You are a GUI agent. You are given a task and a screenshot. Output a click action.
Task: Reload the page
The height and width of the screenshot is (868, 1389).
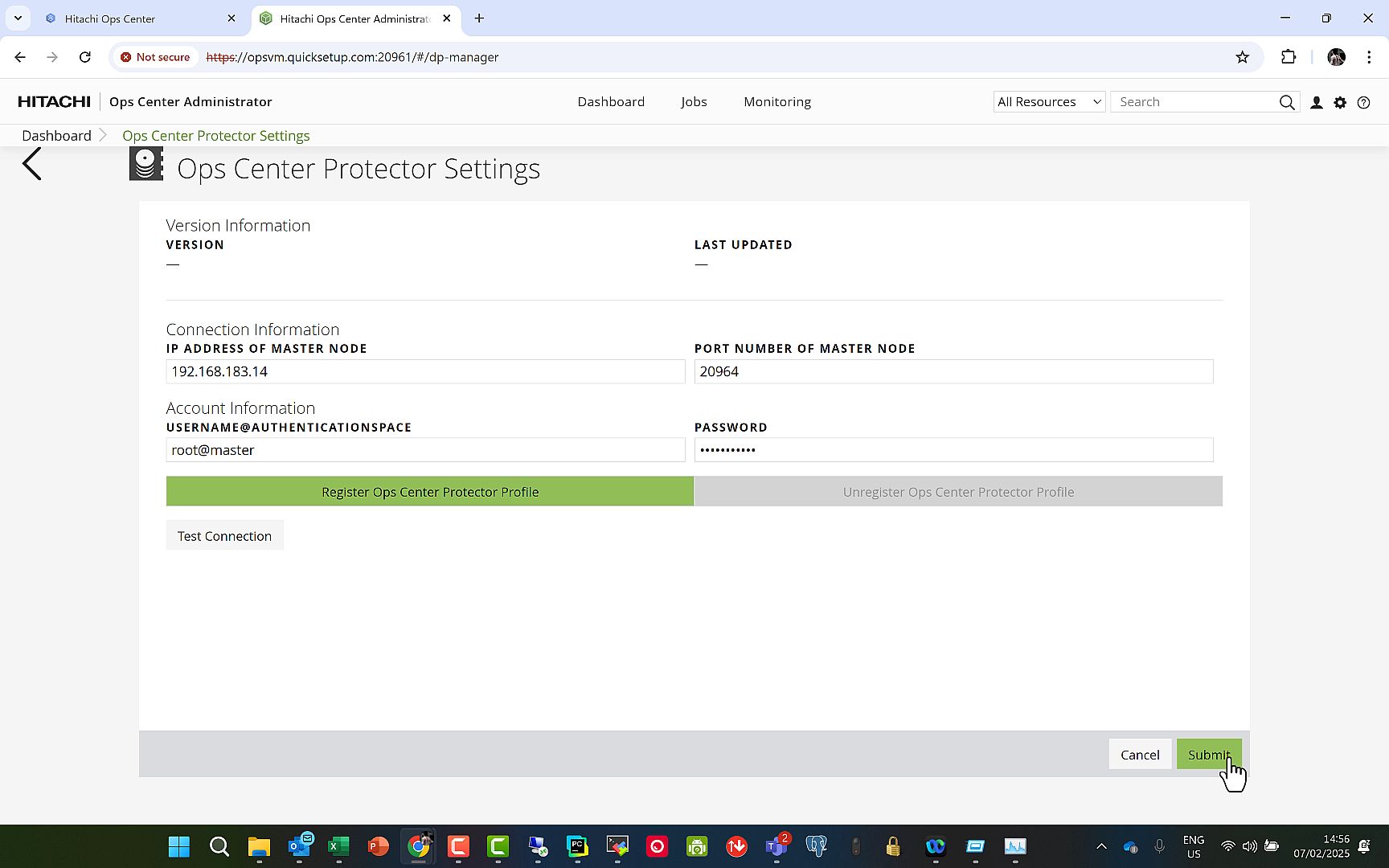[85, 57]
